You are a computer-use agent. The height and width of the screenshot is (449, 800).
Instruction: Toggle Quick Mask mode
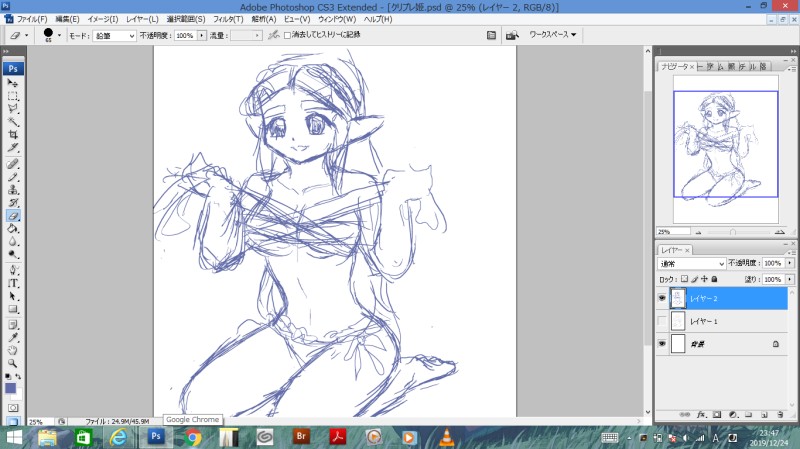coord(13,408)
